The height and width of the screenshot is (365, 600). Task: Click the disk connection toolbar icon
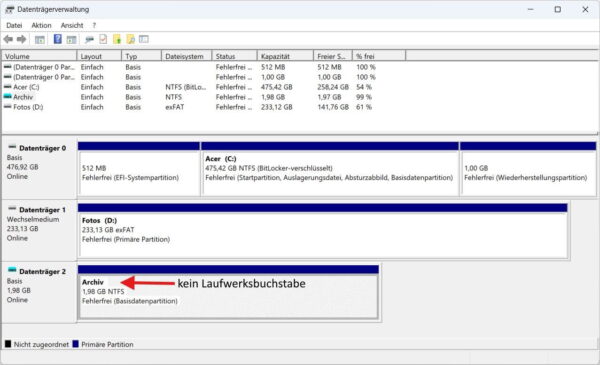coord(90,39)
